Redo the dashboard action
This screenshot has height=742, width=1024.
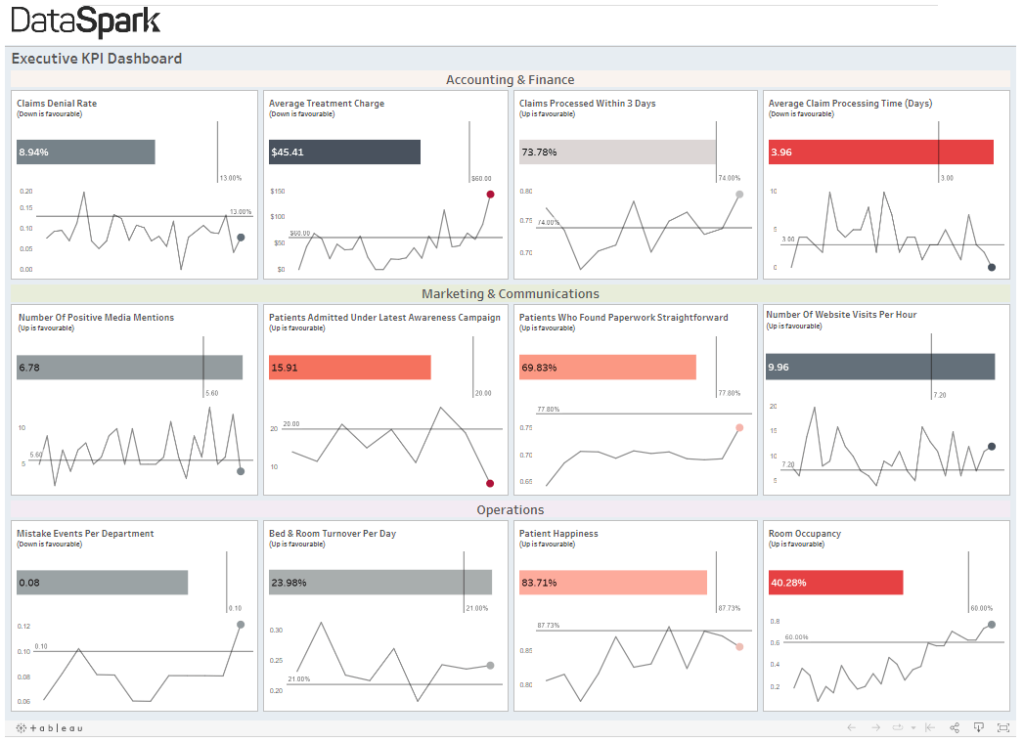pos(876,727)
